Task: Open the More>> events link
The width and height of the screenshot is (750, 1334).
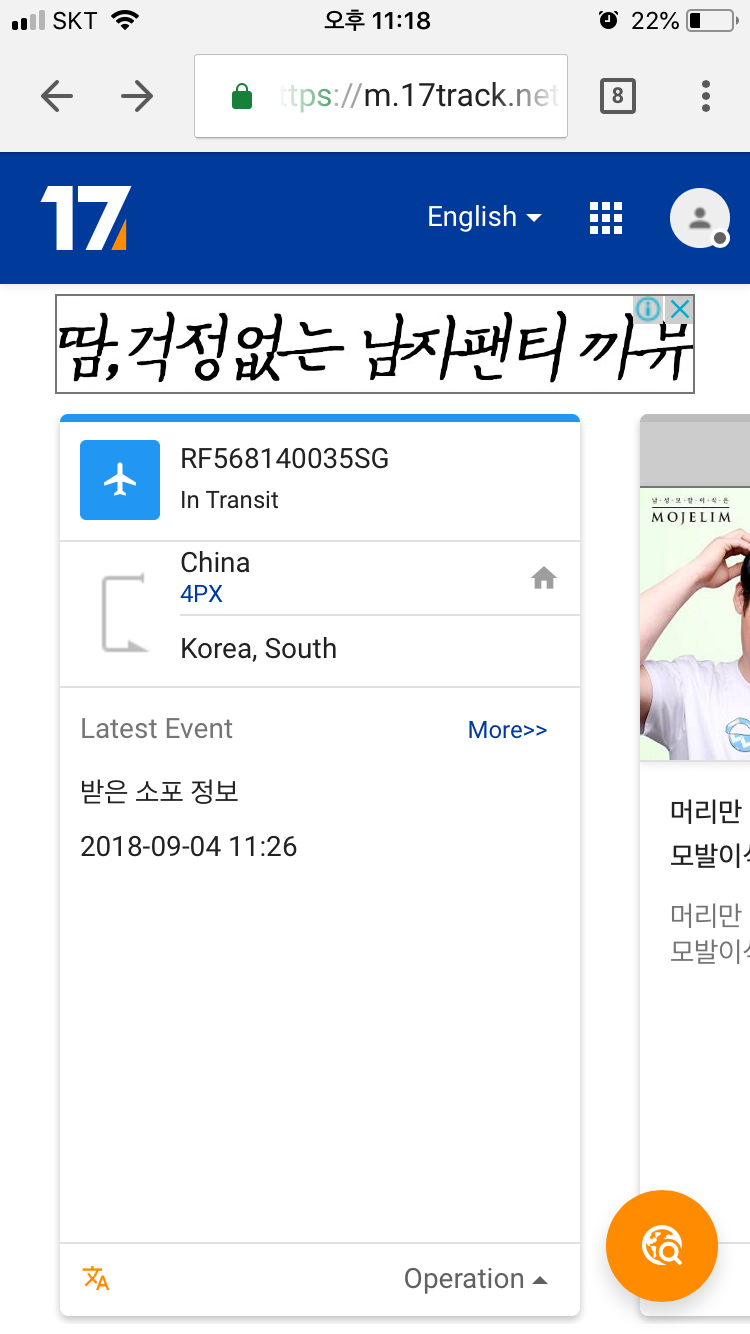Action: (x=508, y=730)
